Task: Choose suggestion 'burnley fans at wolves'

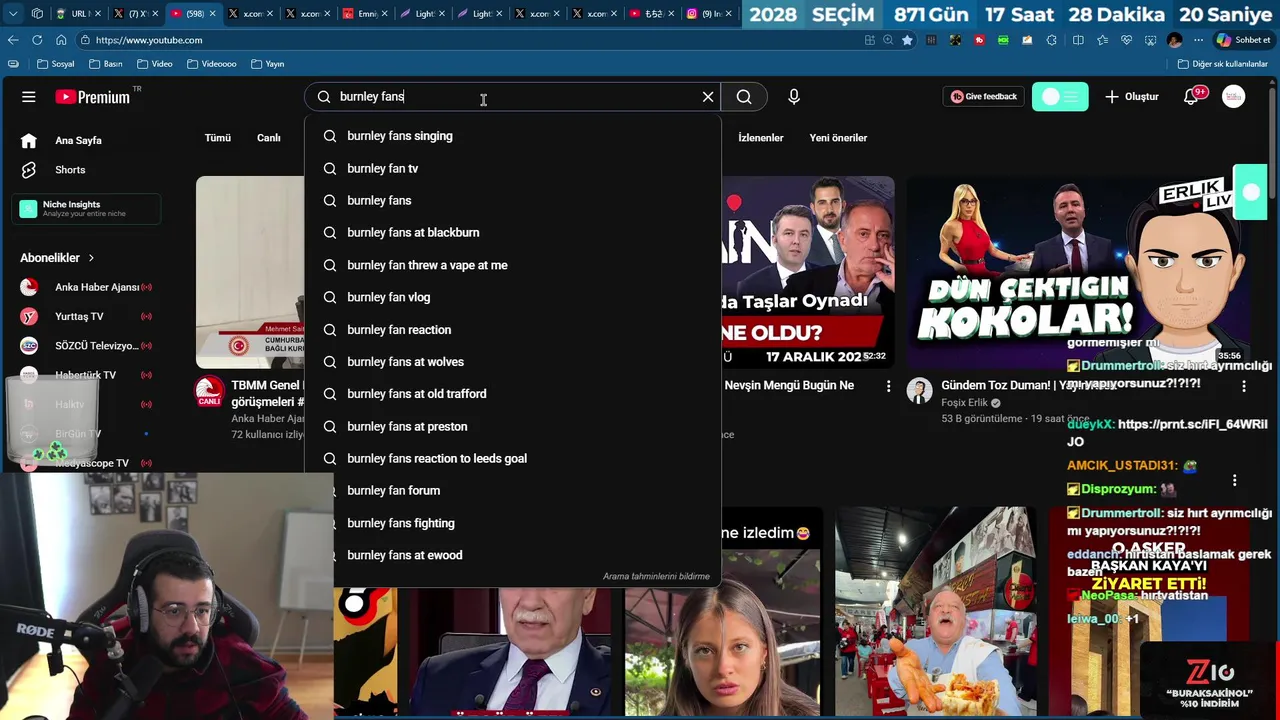Action: (513, 362)
